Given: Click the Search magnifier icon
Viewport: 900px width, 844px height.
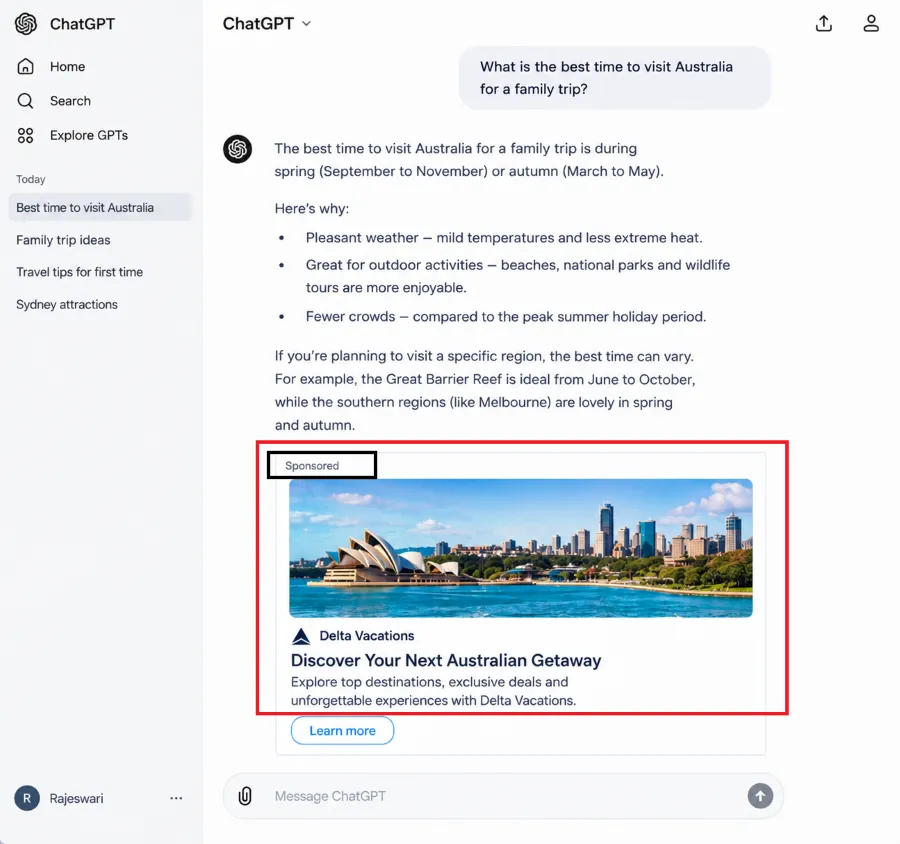Looking at the screenshot, I should [x=25, y=101].
